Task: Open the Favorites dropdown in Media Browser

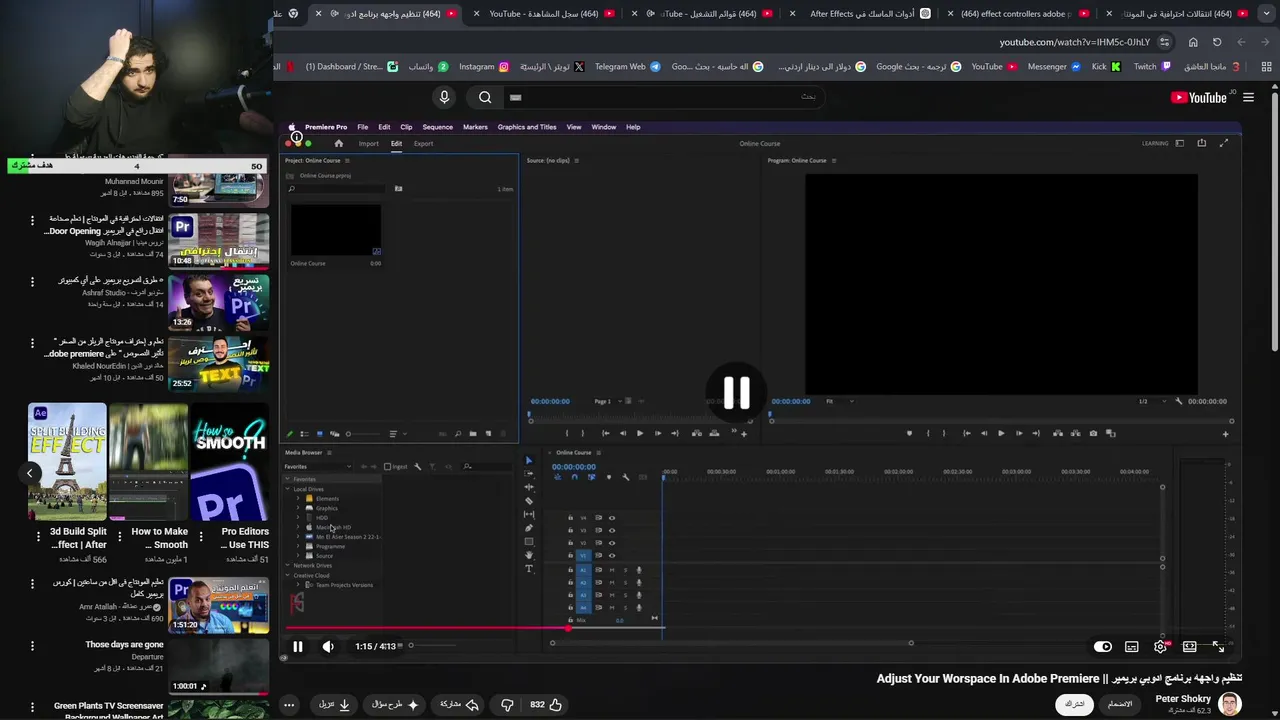Action: (318, 467)
